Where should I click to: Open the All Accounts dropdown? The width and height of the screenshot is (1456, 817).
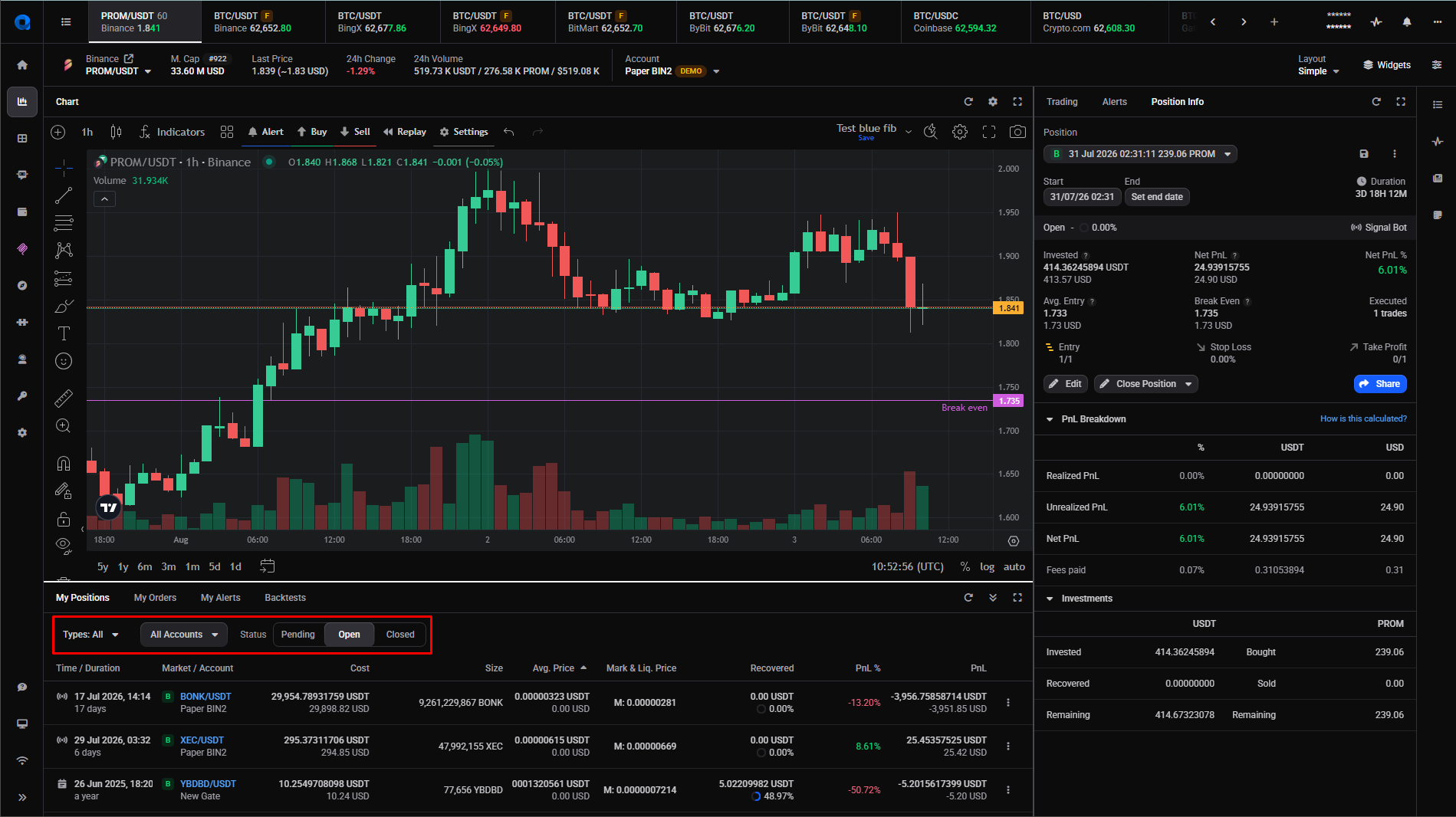click(x=184, y=635)
